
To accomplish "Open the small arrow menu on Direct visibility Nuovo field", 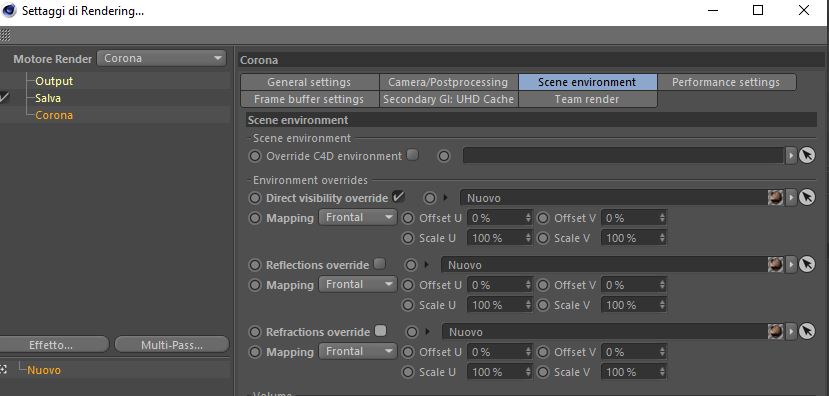I will [x=791, y=198].
